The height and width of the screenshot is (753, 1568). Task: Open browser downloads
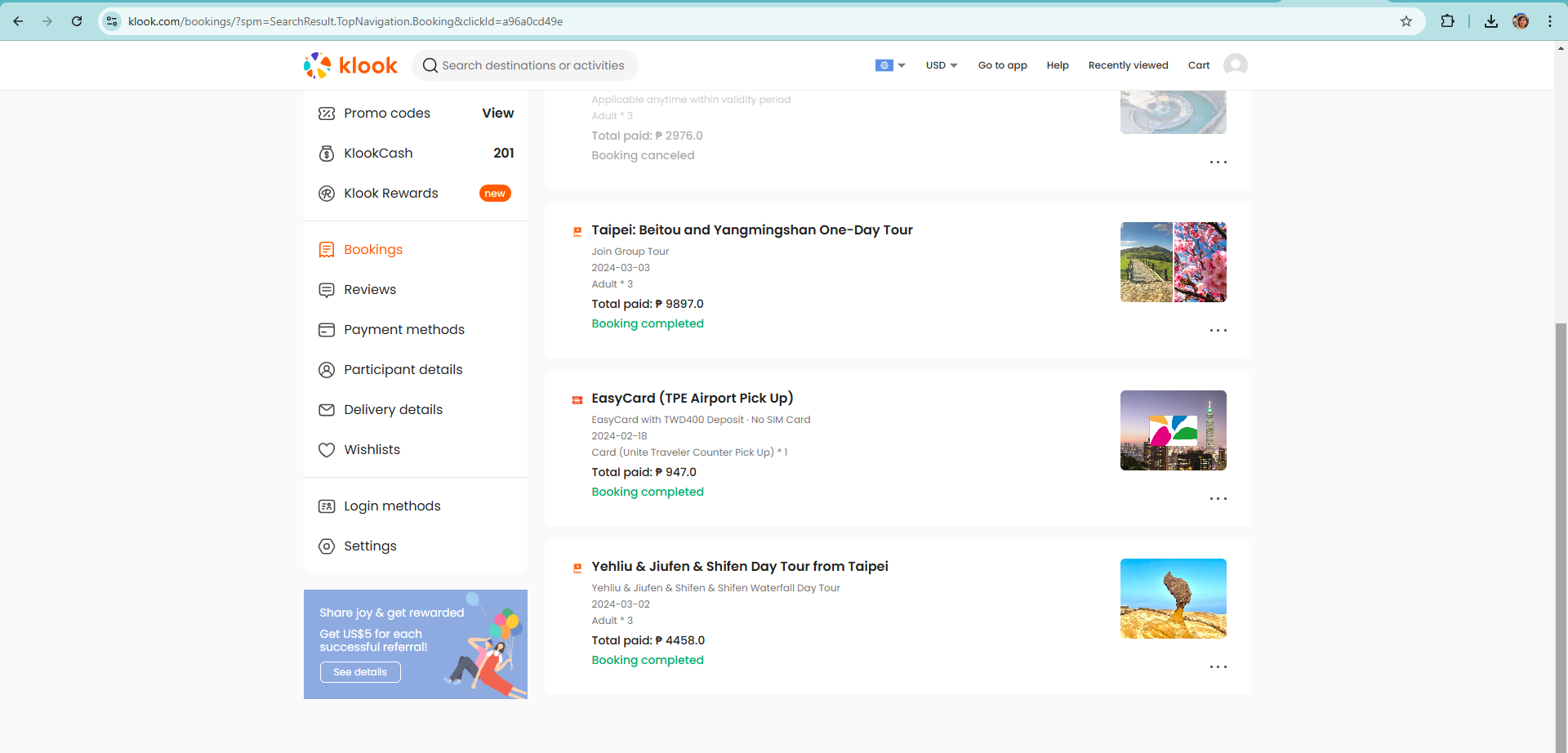click(x=1491, y=21)
